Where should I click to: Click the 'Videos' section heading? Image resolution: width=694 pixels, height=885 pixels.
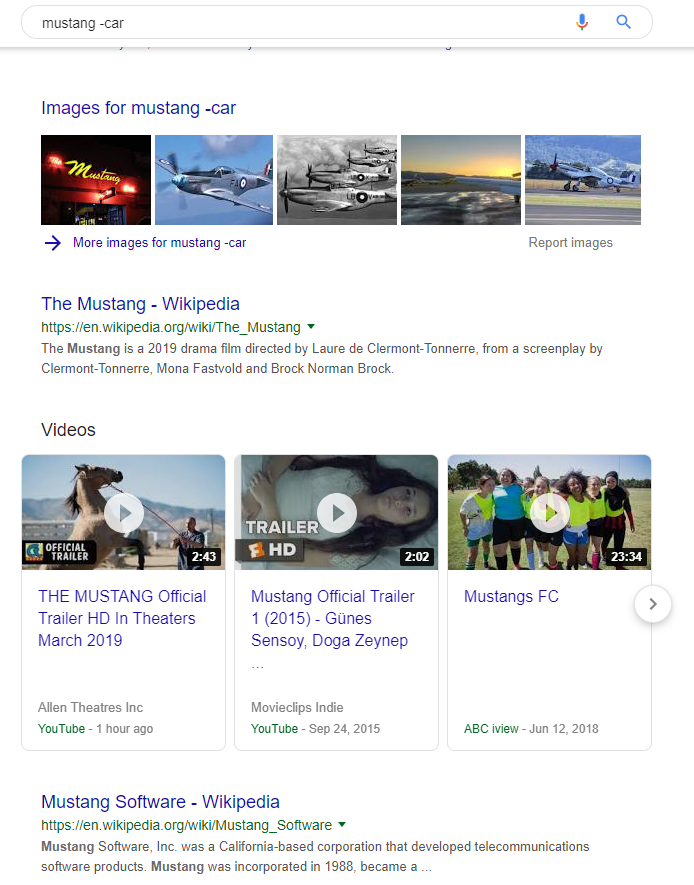point(68,430)
